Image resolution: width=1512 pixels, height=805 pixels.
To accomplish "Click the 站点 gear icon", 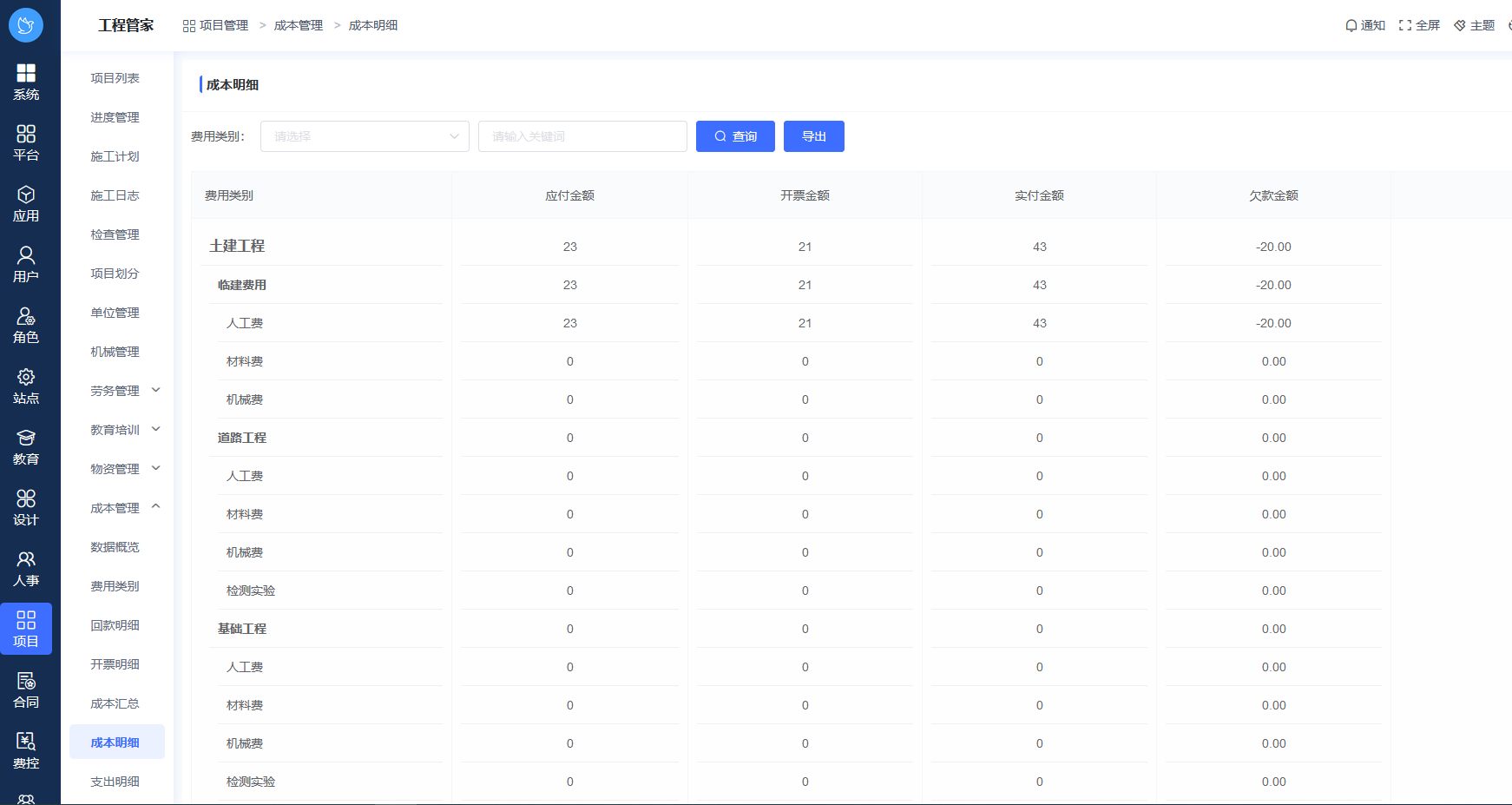I will click(x=26, y=378).
